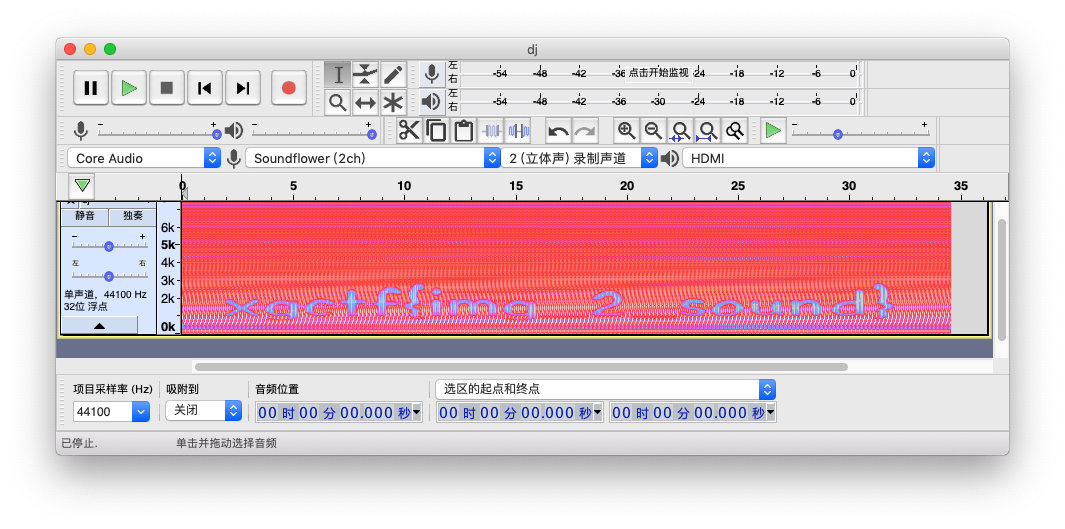
Task: Open the 选区的起点和终点 selection mode dropdown
Action: (605, 389)
